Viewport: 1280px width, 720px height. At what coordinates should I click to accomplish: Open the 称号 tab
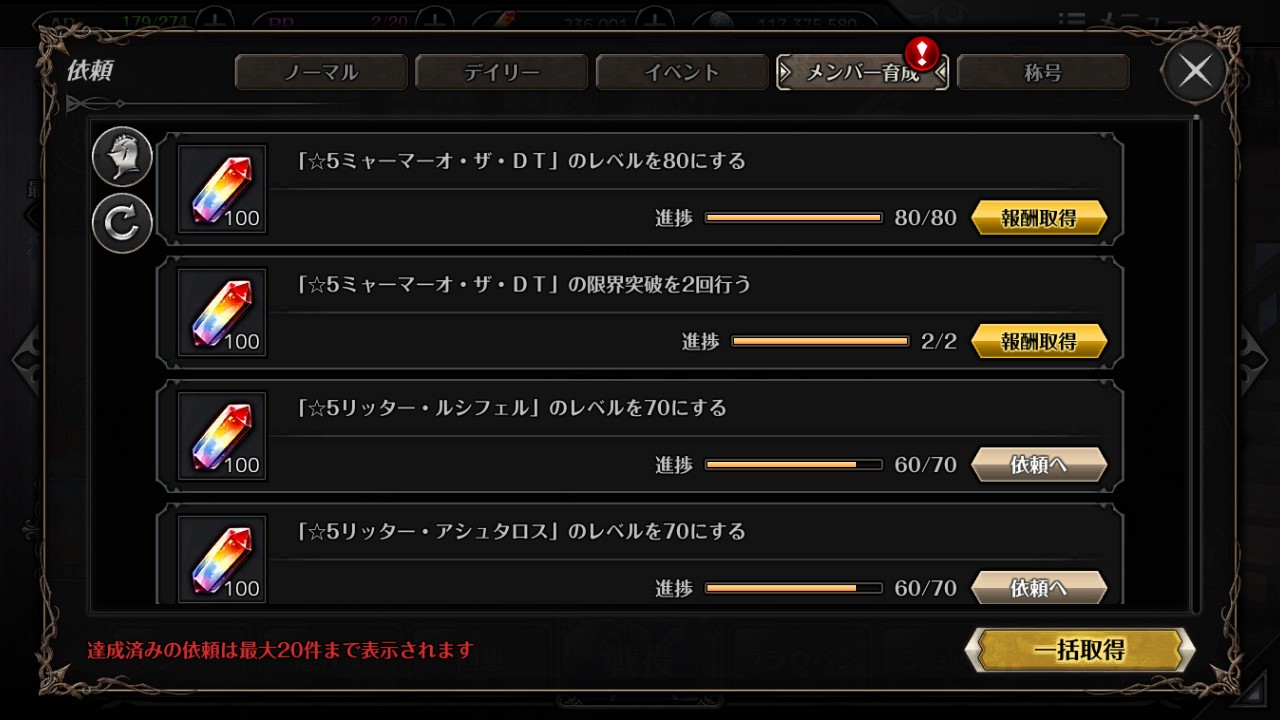[x=1043, y=73]
